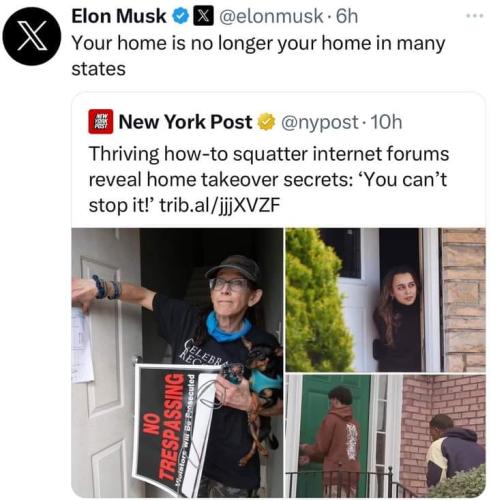This screenshot has height=500, width=491.
Task: Click the blue verified checkmark badge
Action: (180, 16)
